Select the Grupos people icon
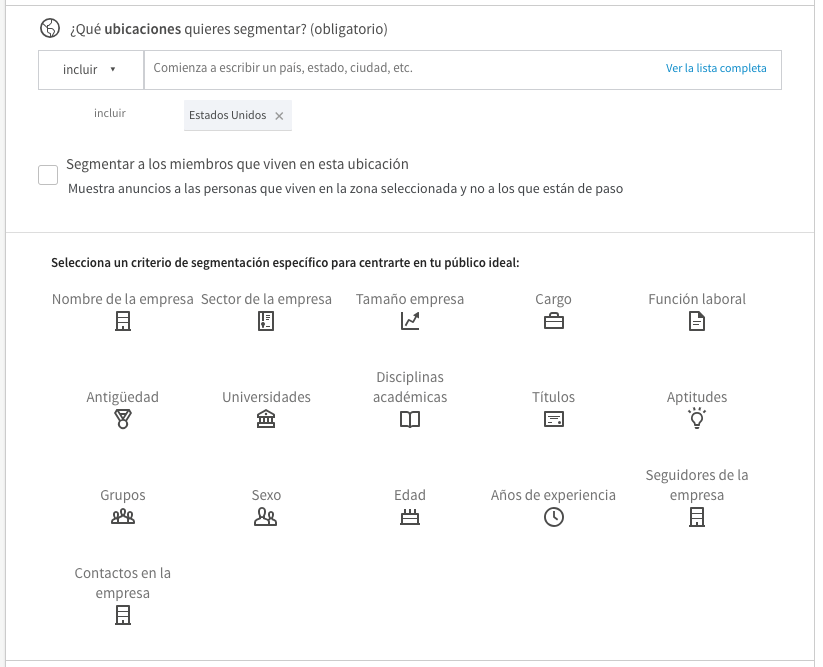Viewport: 823px width, 667px height. [x=123, y=517]
